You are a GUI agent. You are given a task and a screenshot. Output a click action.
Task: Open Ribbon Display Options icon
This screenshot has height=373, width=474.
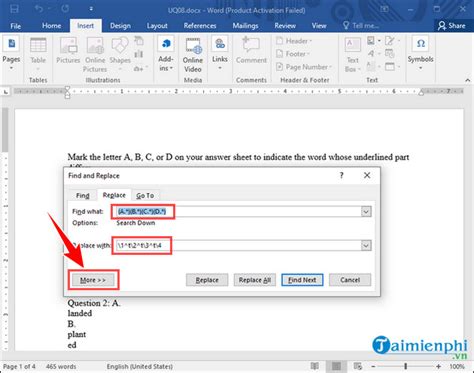(384, 9)
